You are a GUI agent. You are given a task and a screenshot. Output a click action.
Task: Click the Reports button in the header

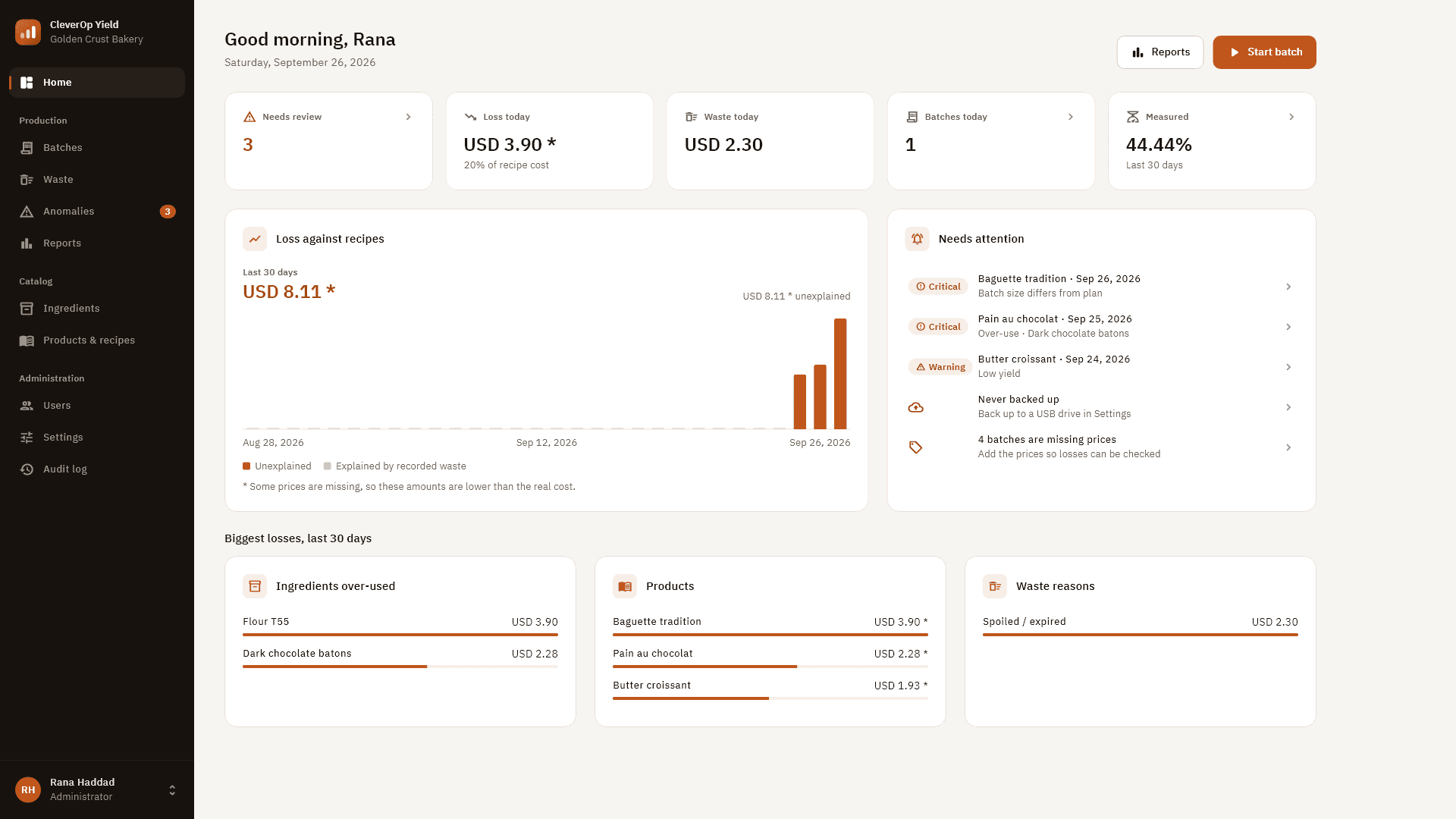pos(1159,52)
